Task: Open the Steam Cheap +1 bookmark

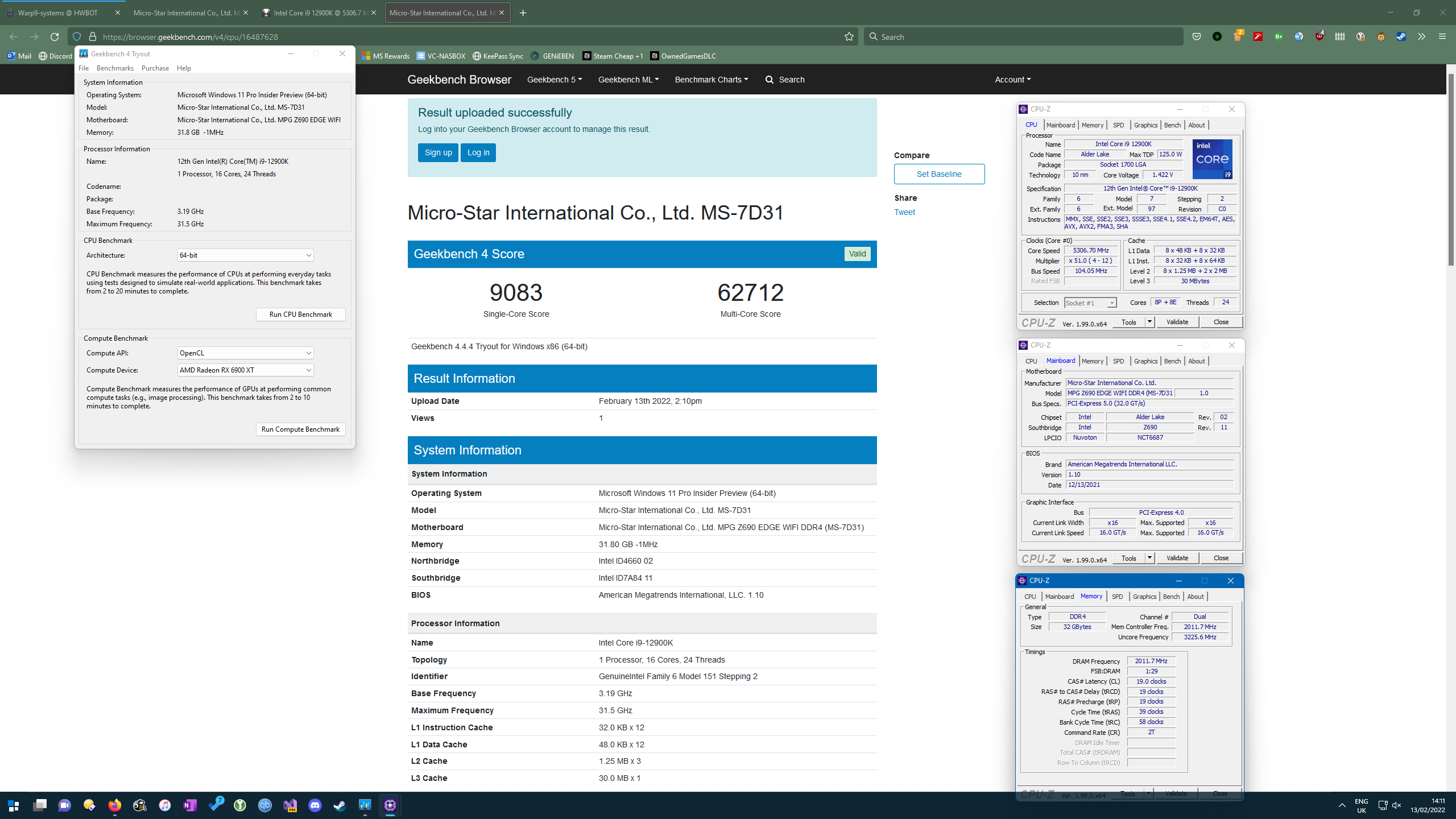Action: [613, 56]
